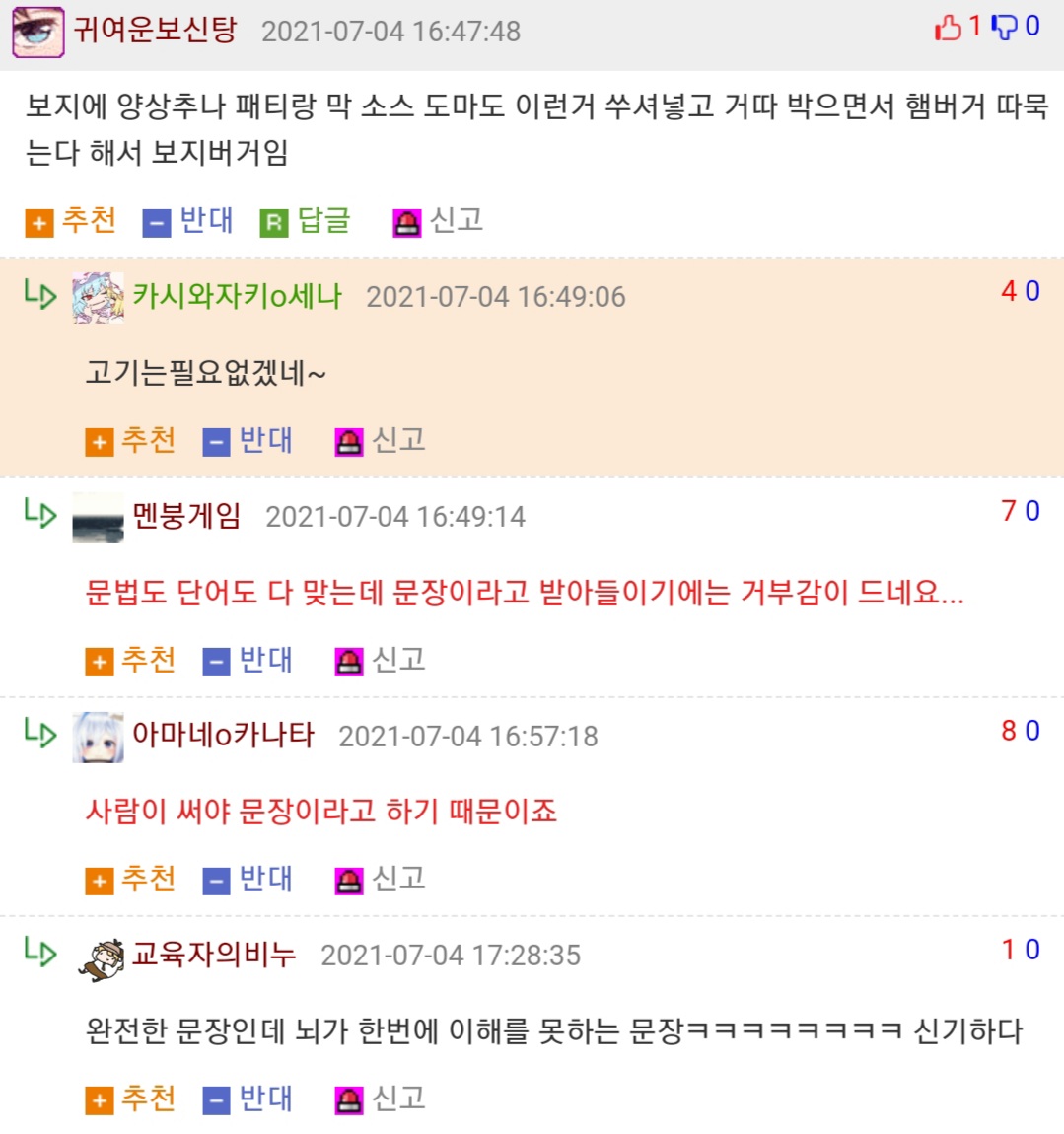1064x1134 pixels.
Task: Report 교육자의비누's reply via 신고
Action: (x=380, y=1099)
